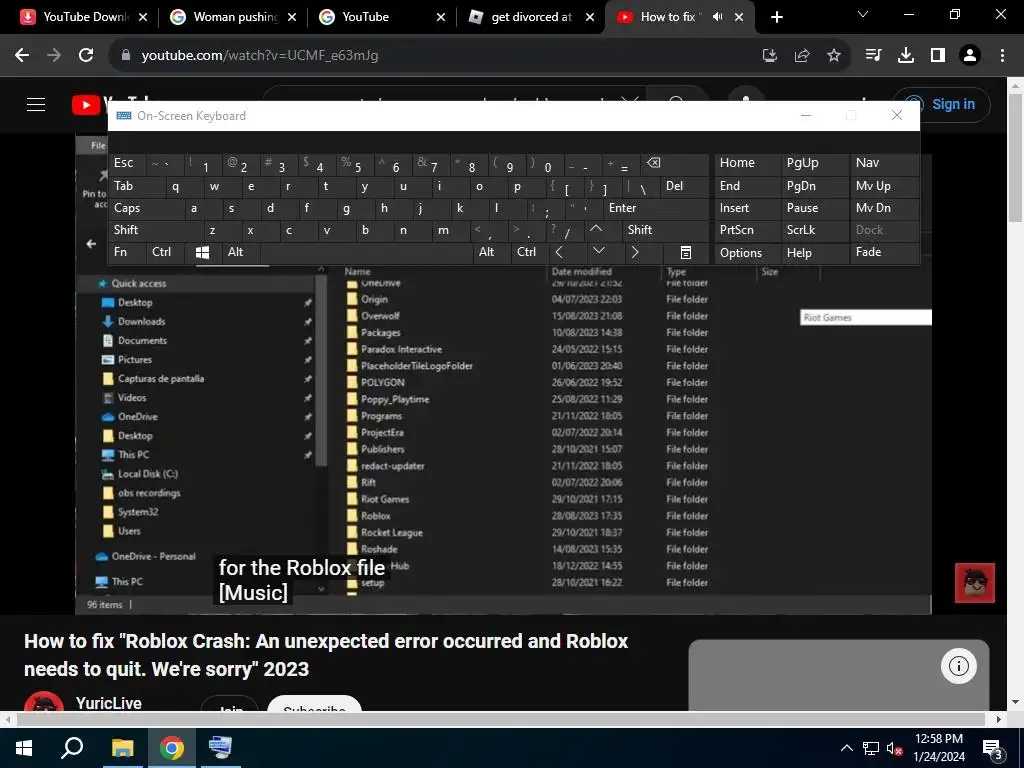Reload the YouTube page
The image size is (1024, 768).
pos(86,56)
